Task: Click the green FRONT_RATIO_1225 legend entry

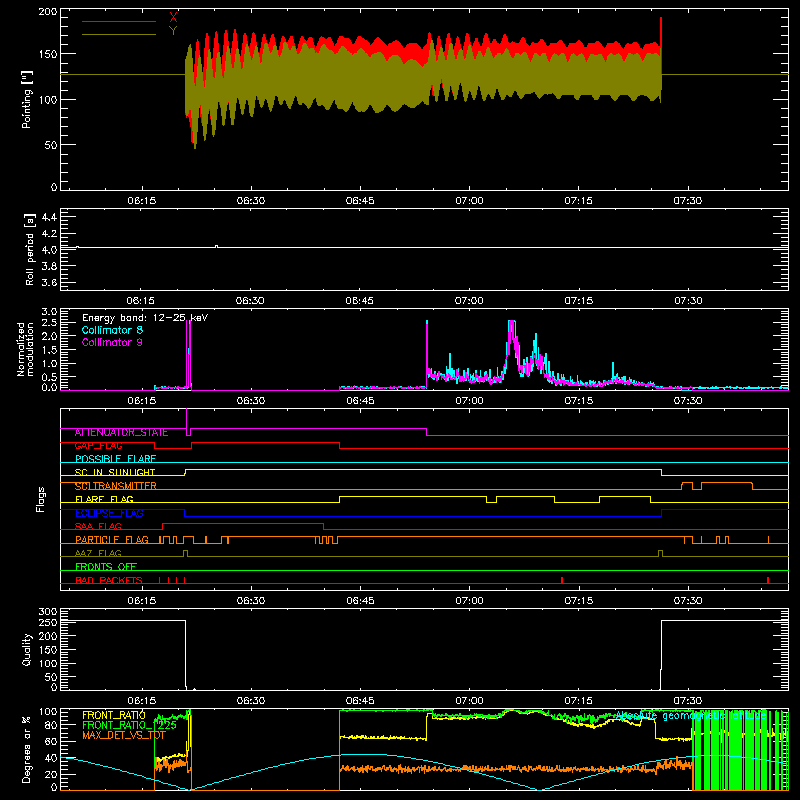Action: [x=130, y=725]
